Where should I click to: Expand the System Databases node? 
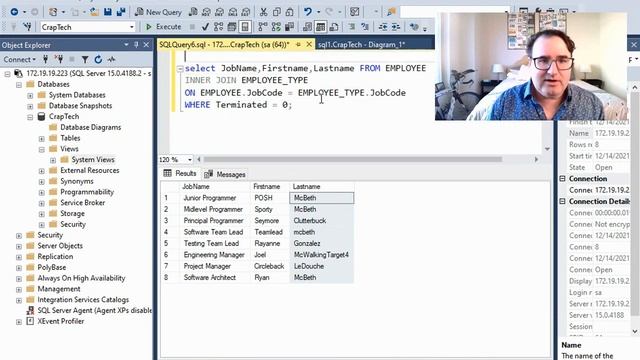(x=30, y=95)
